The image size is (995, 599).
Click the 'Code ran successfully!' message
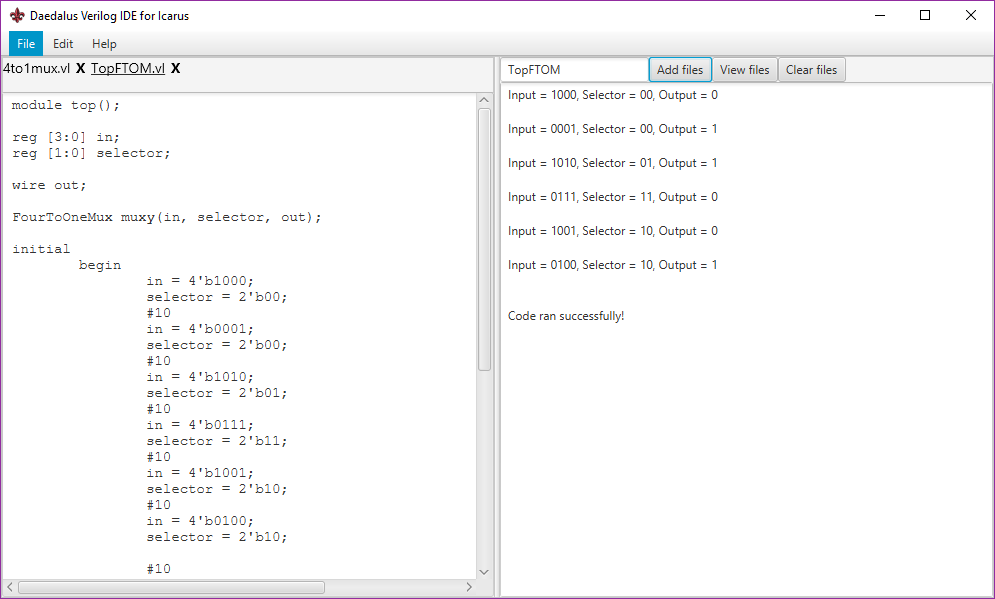pyautogui.click(x=566, y=316)
